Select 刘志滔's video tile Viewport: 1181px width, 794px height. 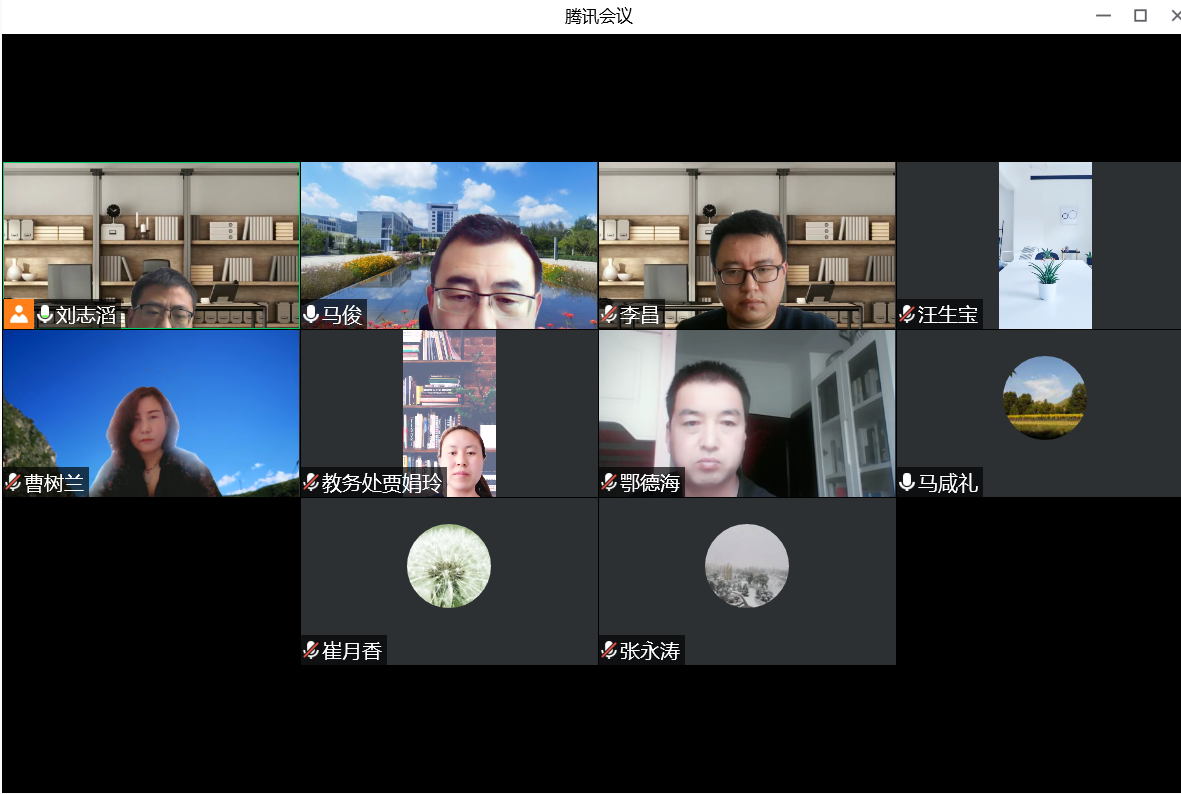click(x=151, y=246)
